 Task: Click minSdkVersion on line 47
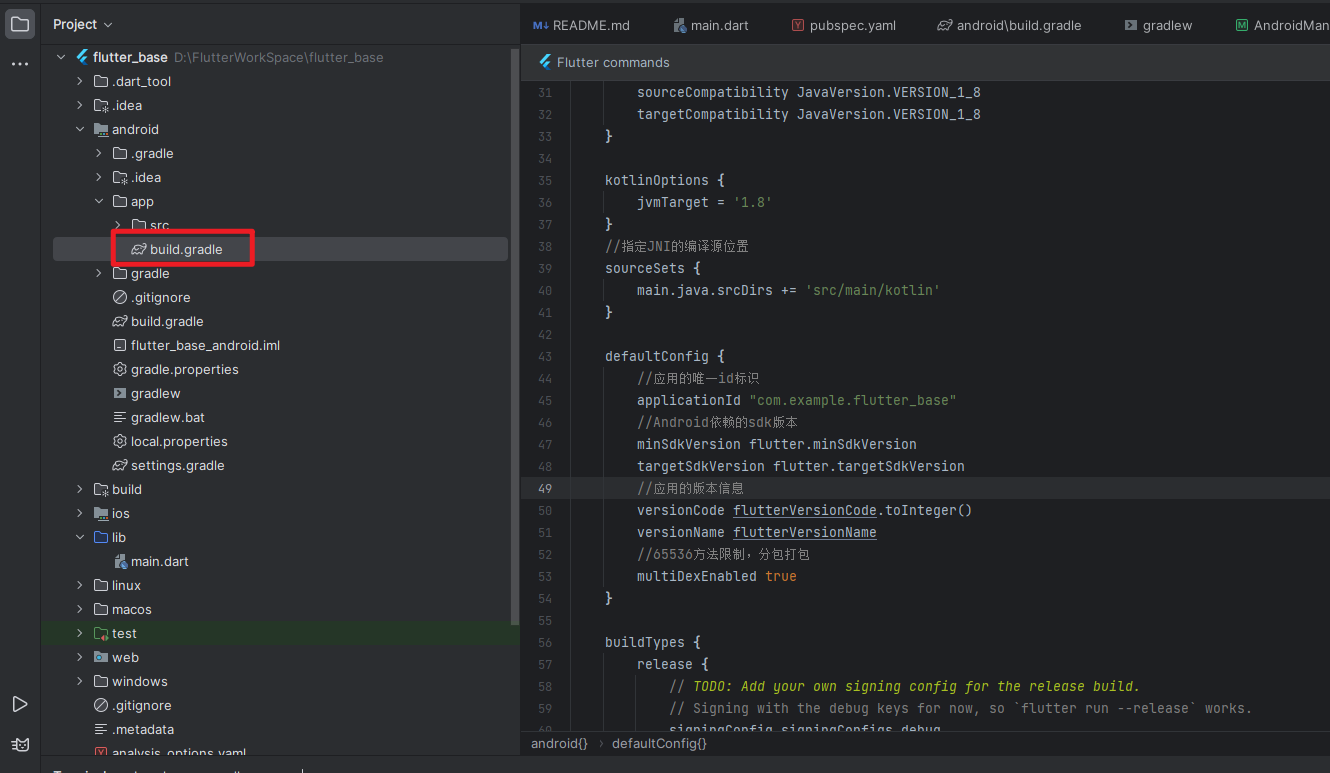coord(689,444)
